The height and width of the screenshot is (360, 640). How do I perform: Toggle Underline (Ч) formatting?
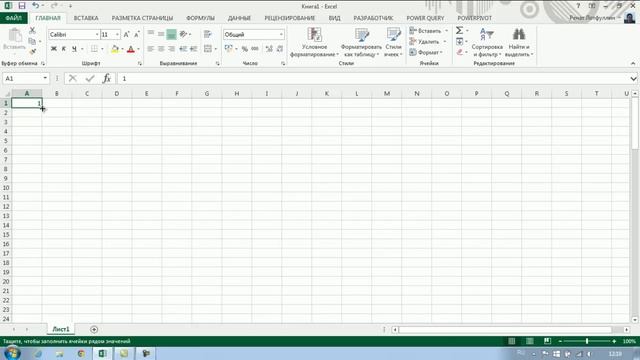pos(74,49)
